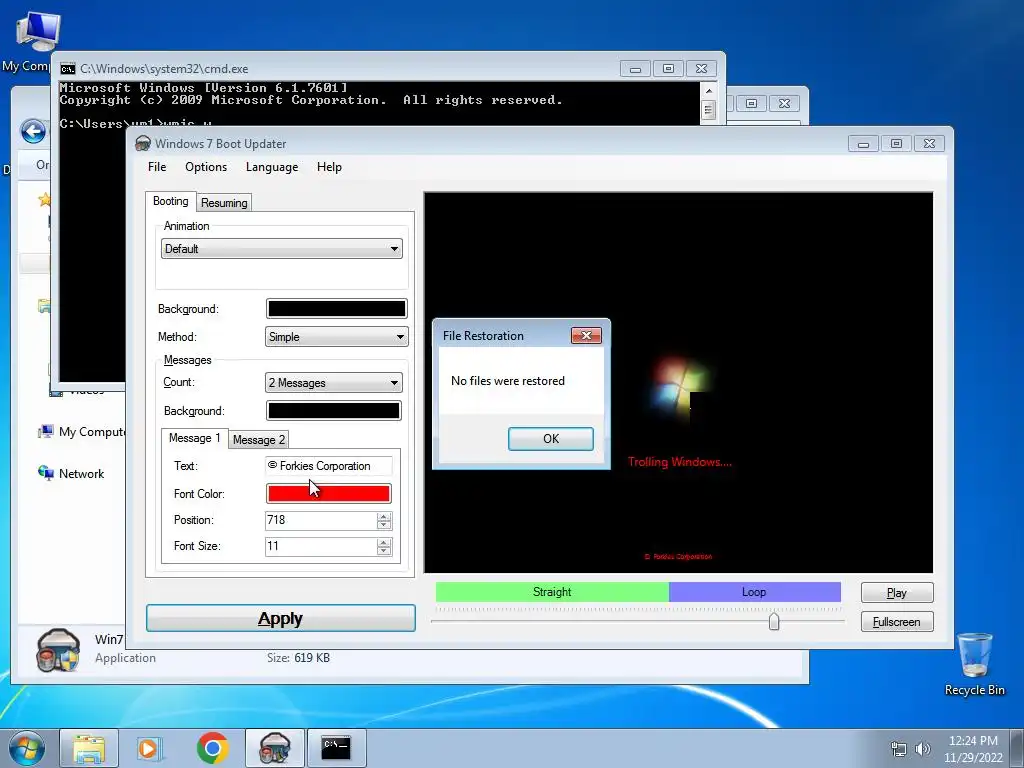The width and height of the screenshot is (1024, 768).
Task: Click the purple Loop segment
Action: pyautogui.click(x=754, y=592)
